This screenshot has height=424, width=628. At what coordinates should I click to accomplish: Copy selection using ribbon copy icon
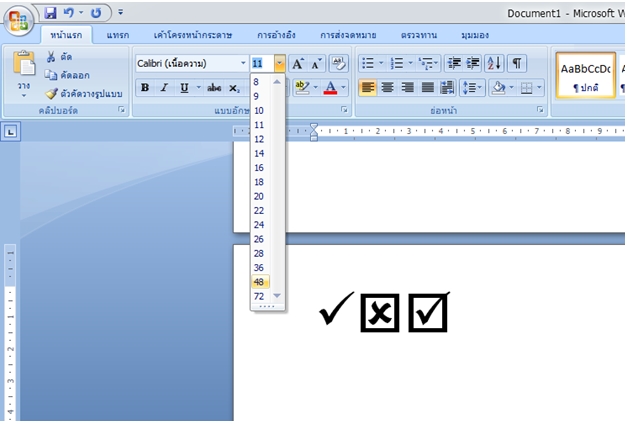point(51,75)
